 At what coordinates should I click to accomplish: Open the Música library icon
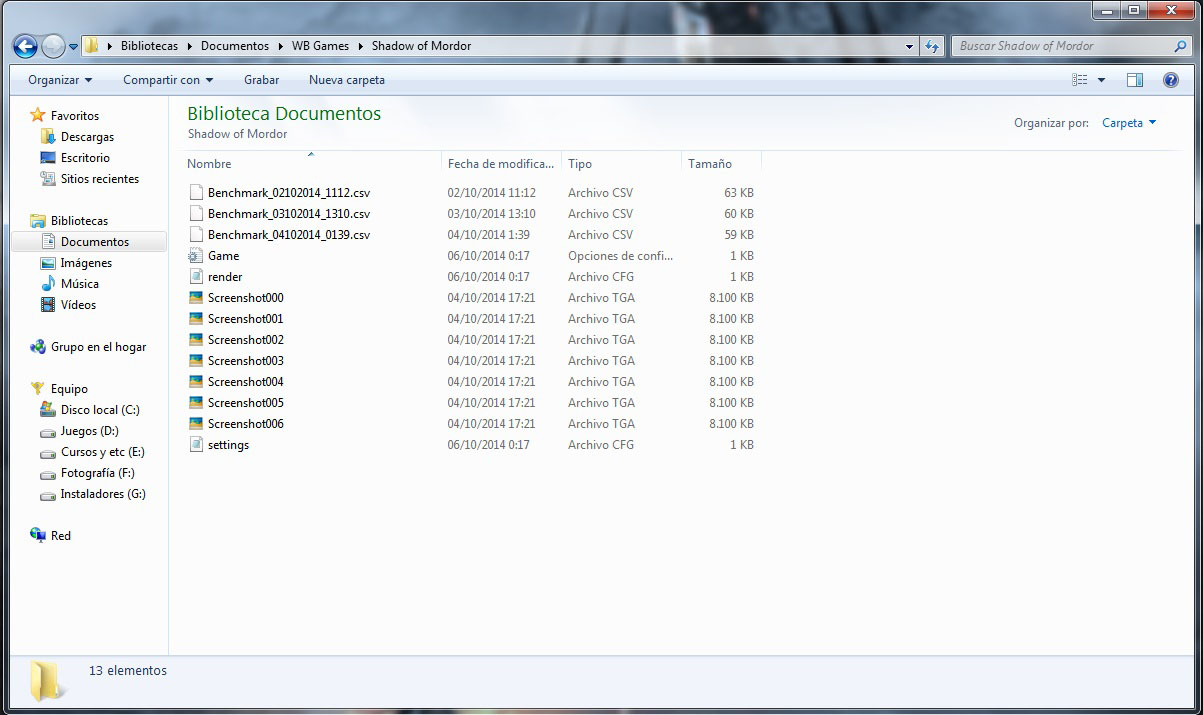pyautogui.click(x=47, y=284)
